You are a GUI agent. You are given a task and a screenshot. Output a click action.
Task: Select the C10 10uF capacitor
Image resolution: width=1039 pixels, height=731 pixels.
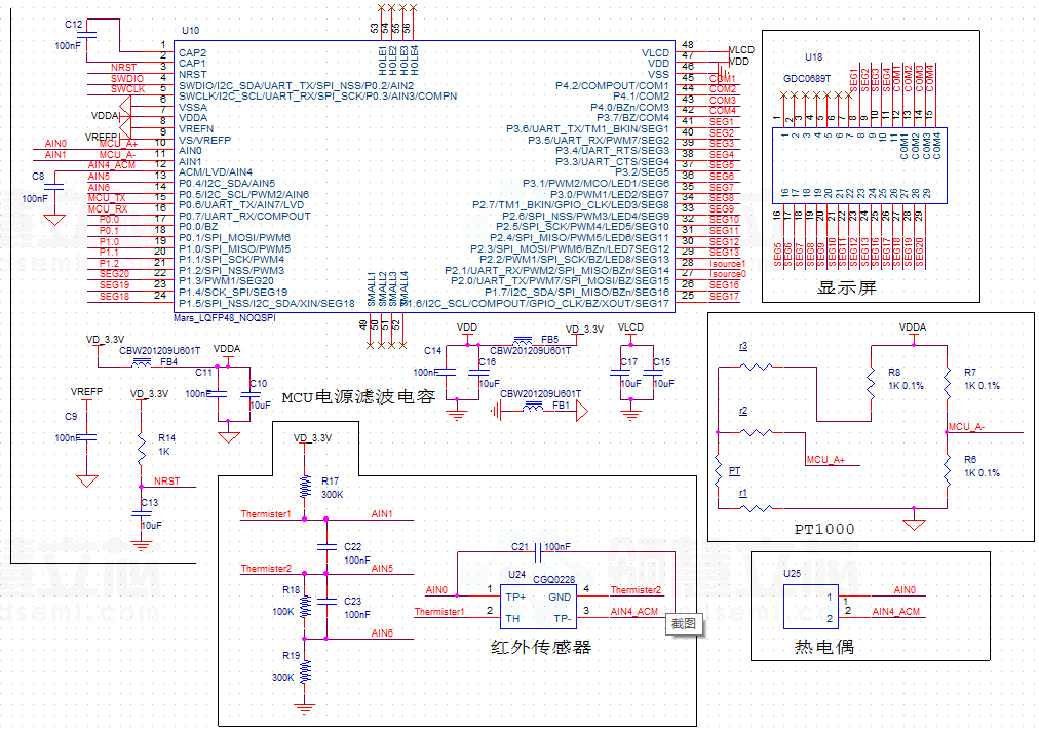tap(250, 394)
